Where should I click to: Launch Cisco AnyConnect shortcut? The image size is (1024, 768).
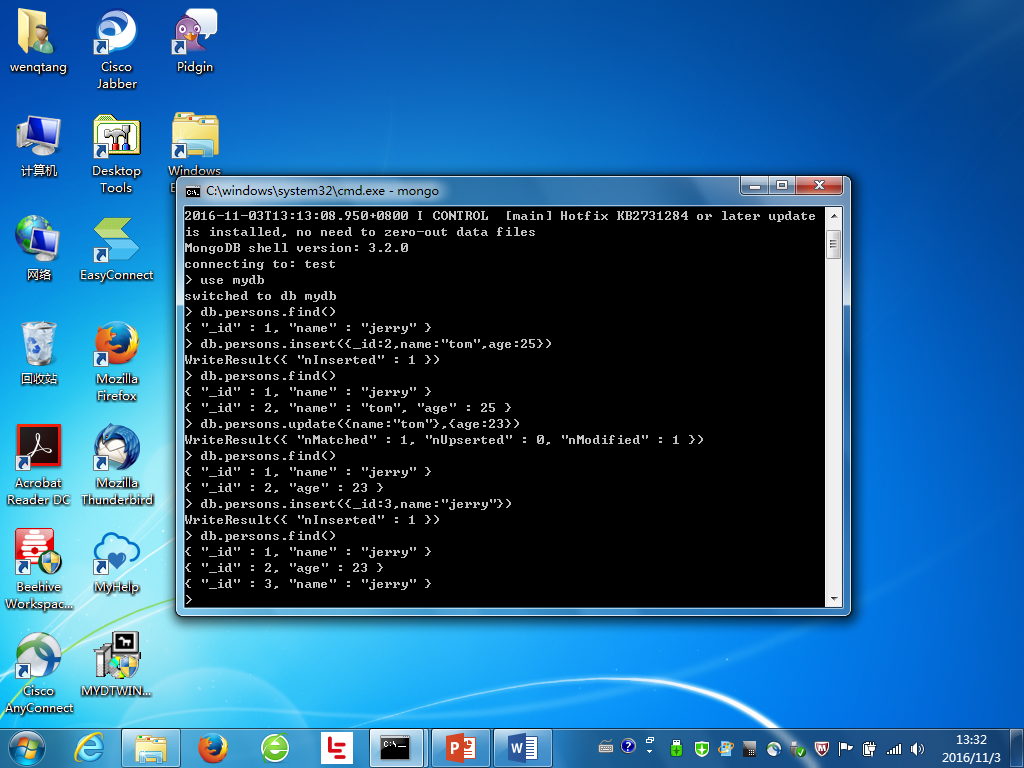[x=38, y=673]
